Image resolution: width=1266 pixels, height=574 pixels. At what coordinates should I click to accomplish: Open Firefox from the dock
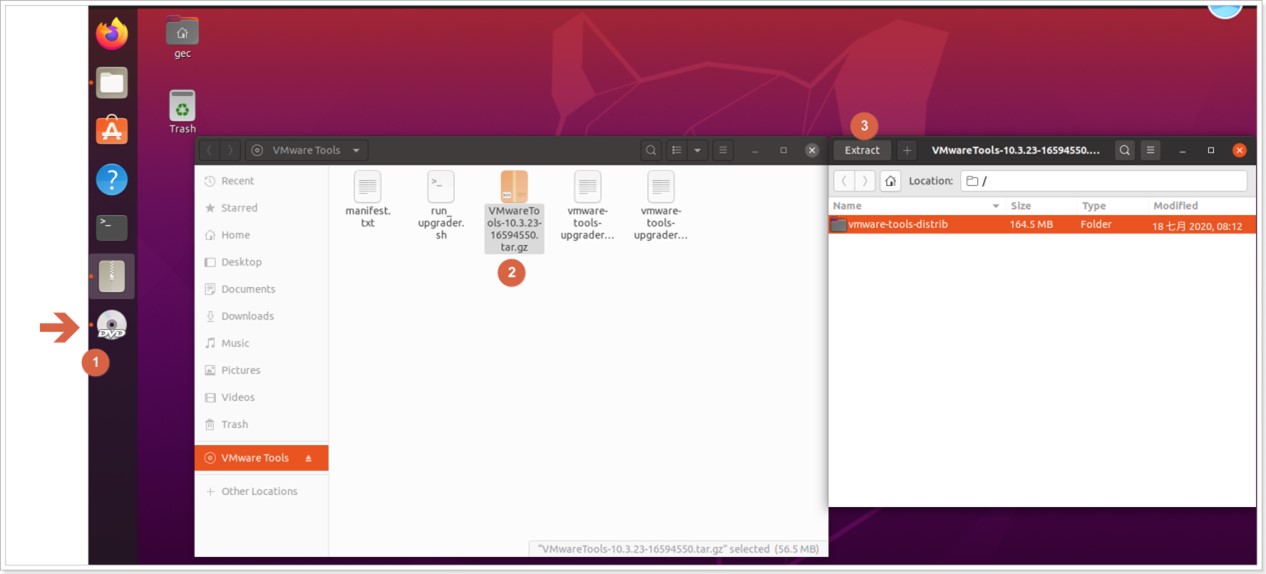pos(112,34)
